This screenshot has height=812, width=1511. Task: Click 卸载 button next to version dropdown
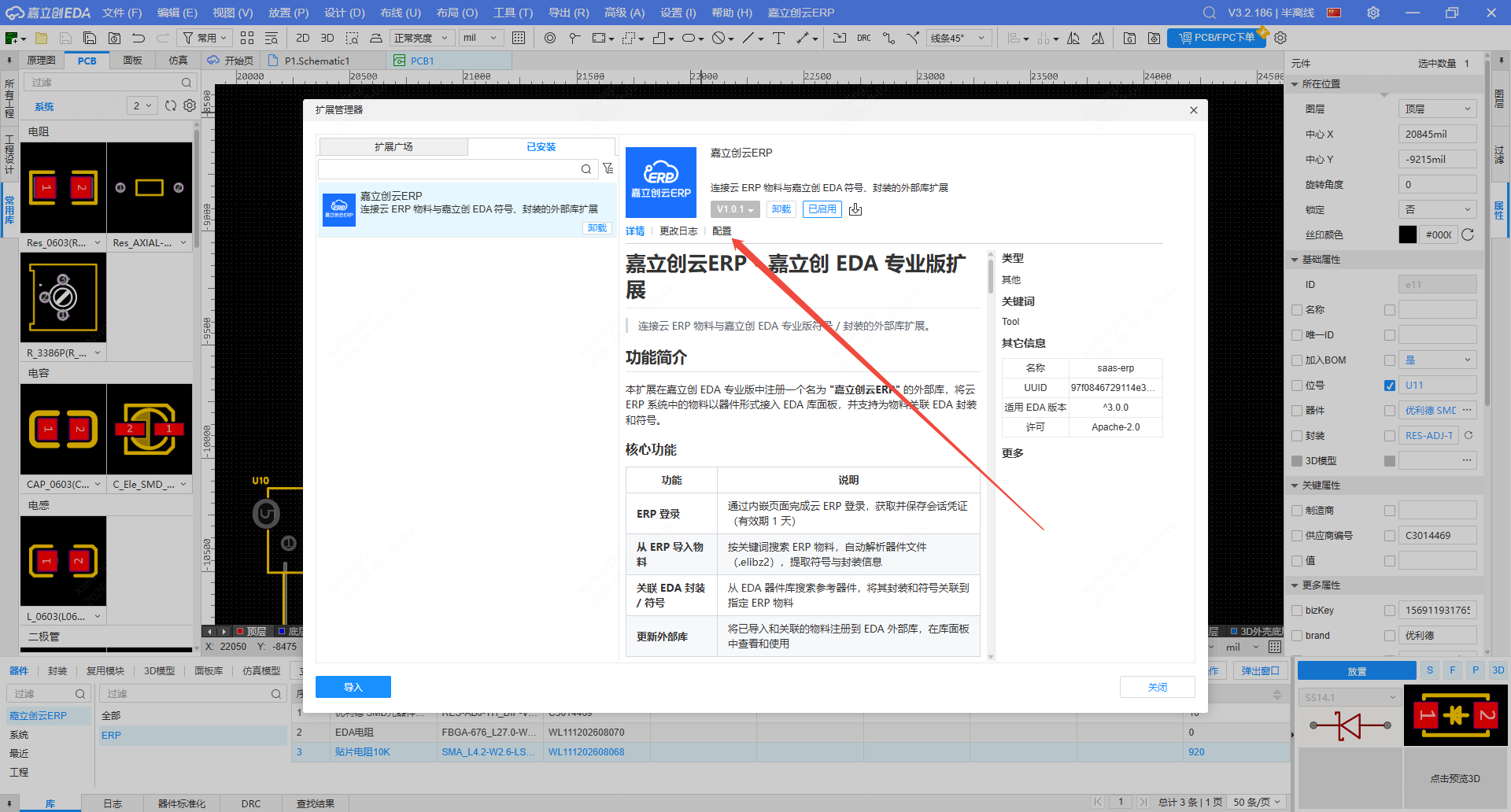[781, 209]
